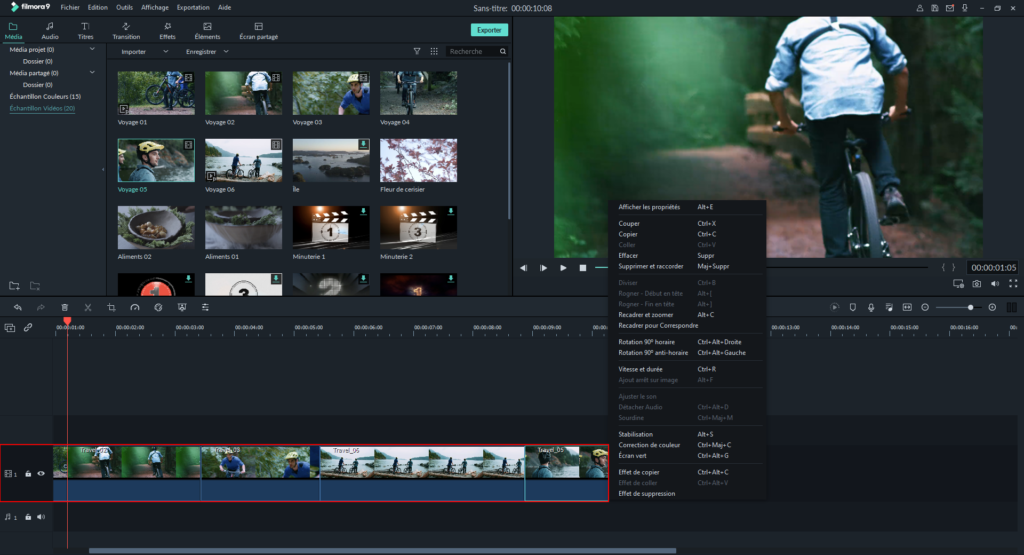This screenshot has height=555, width=1024.
Task: Switch to the Titres tab
Action: pos(86,31)
